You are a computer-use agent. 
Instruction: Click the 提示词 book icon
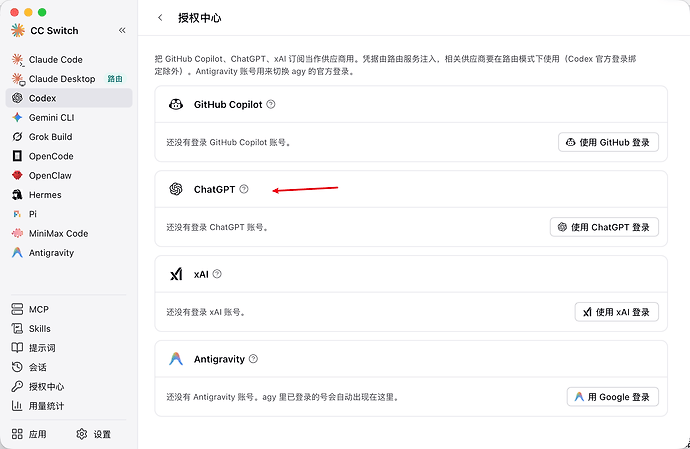[x=17, y=348]
